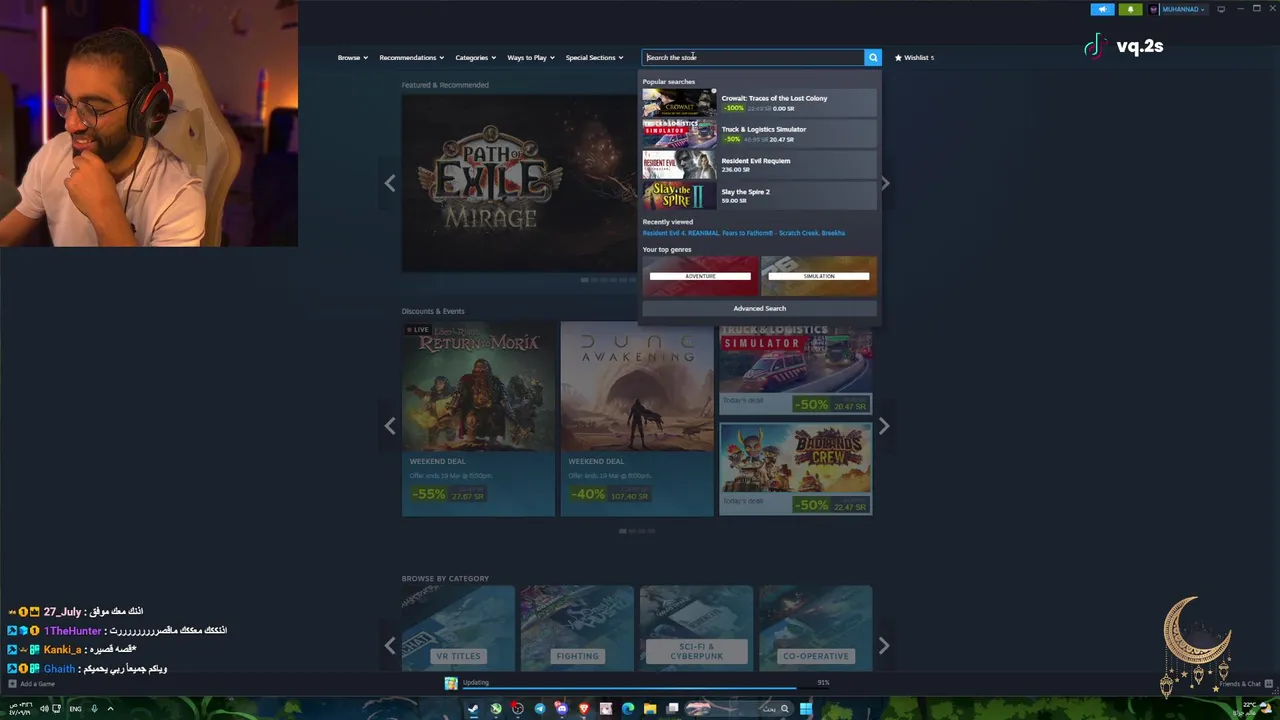Go to previous featured game arrow

390,183
